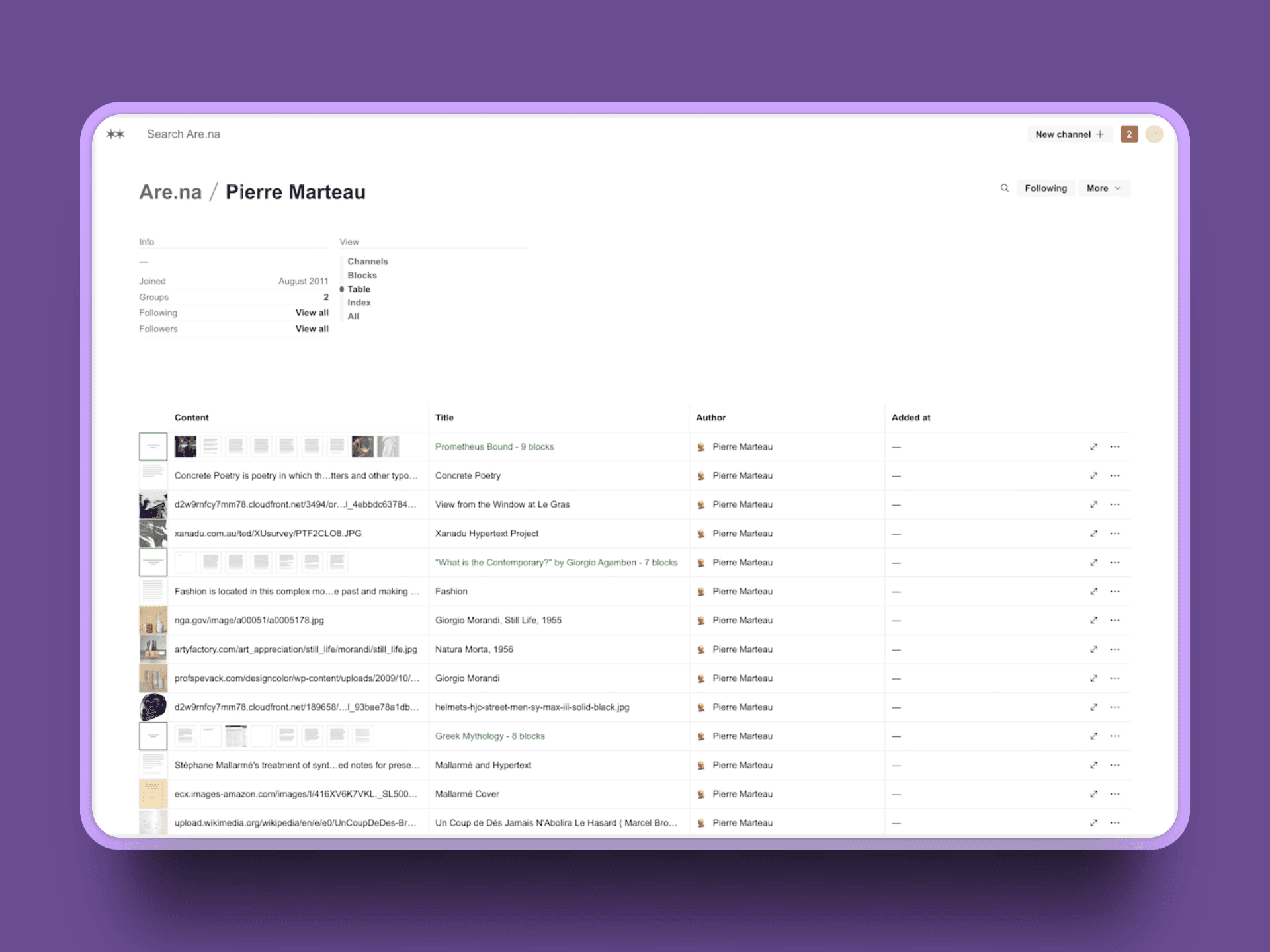Click the profile search magnifier icon

pyautogui.click(x=1004, y=188)
